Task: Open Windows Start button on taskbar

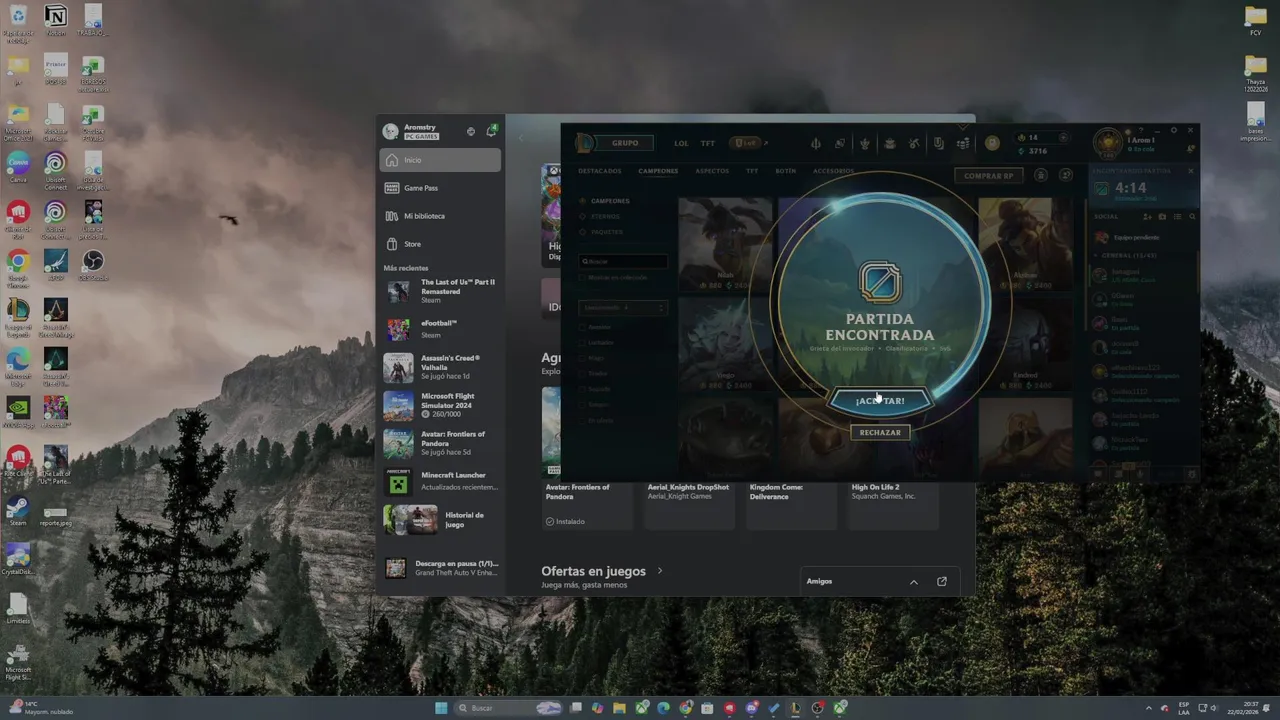Action: point(441,708)
